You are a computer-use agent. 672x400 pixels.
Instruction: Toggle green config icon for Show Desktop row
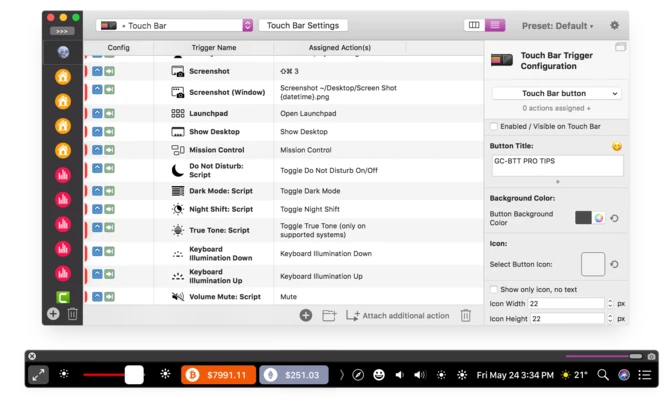click(x=109, y=131)
